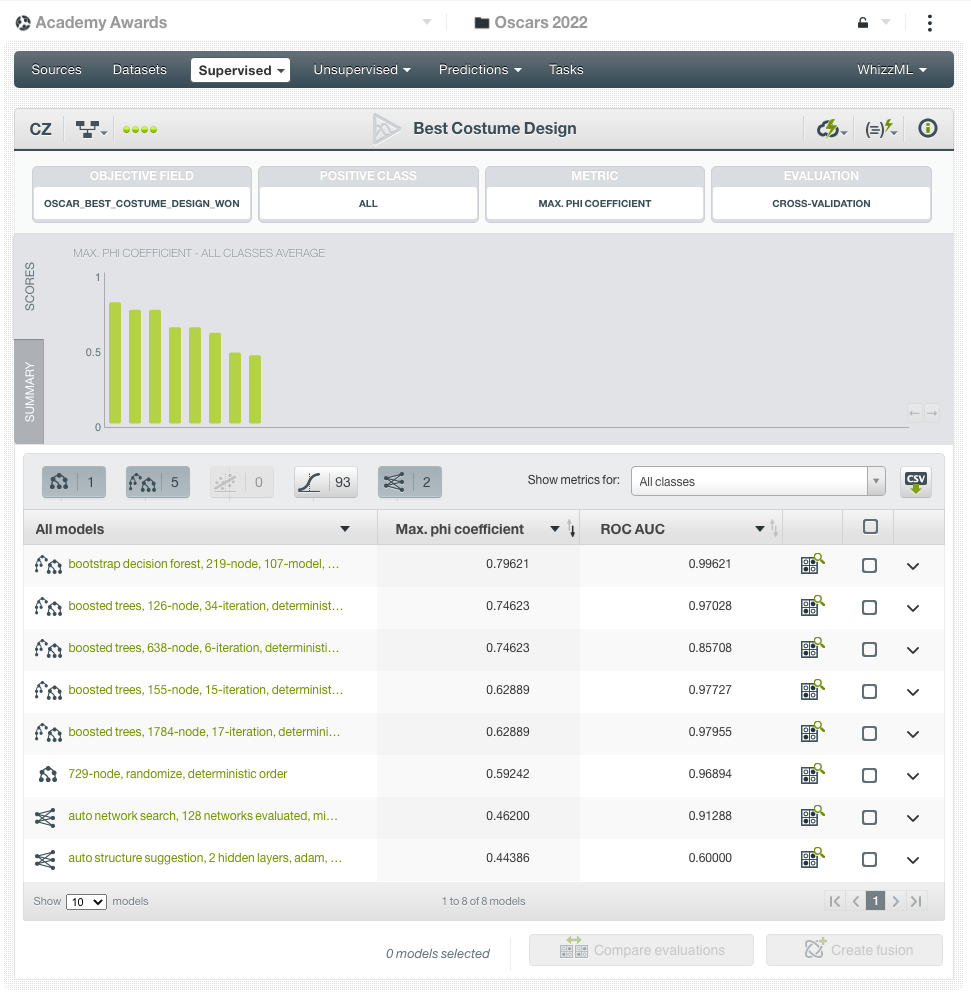Click the CSV download icon
The image size is (971, 994).
tap(915, 482)
